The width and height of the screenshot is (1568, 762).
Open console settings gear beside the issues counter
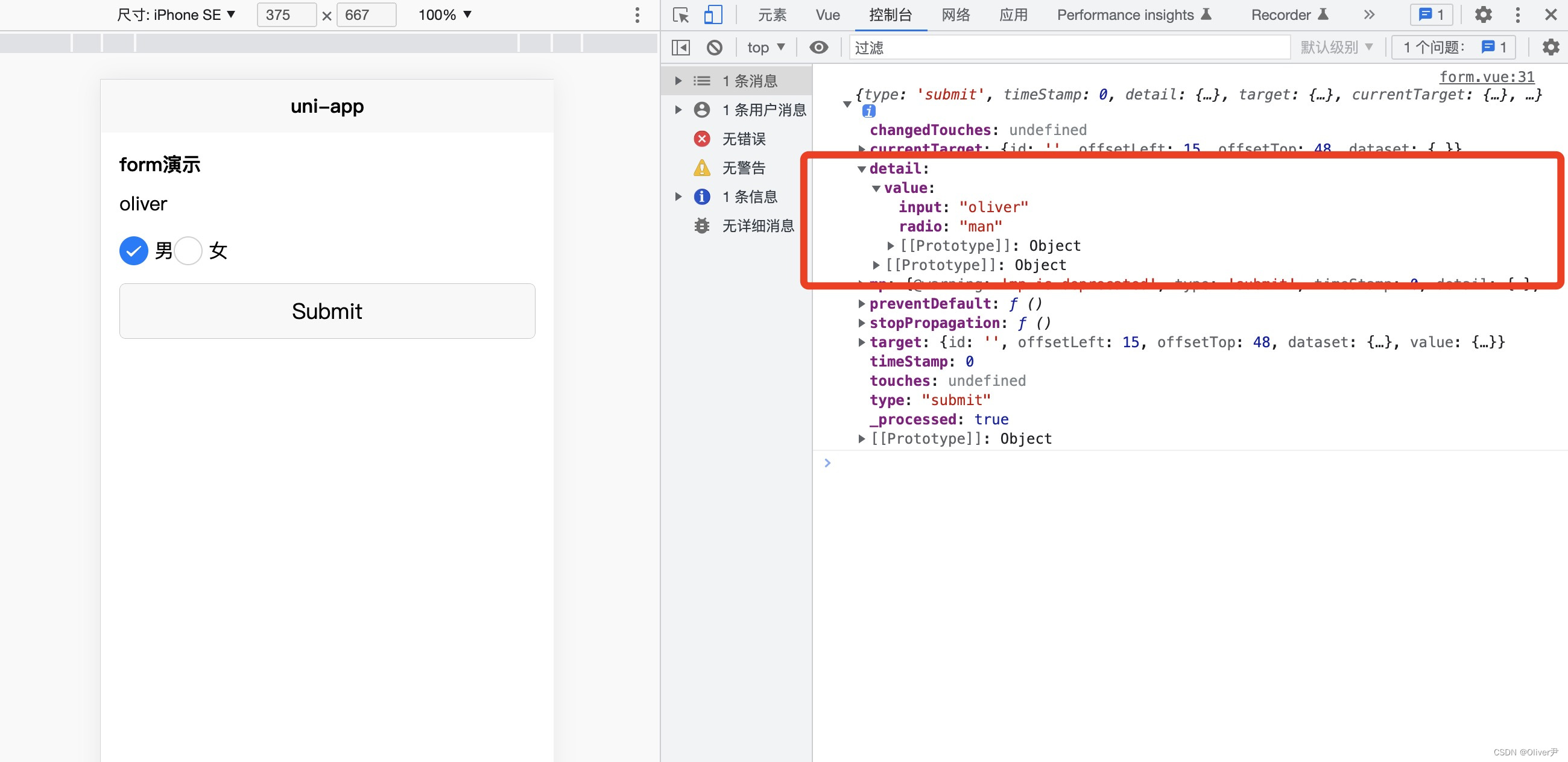coord(1551,47)
